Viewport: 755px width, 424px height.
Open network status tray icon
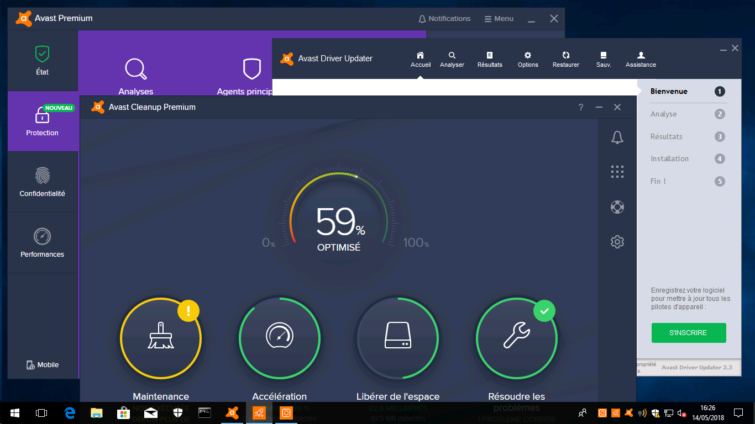pyautogui.click(x=668, y=413)
